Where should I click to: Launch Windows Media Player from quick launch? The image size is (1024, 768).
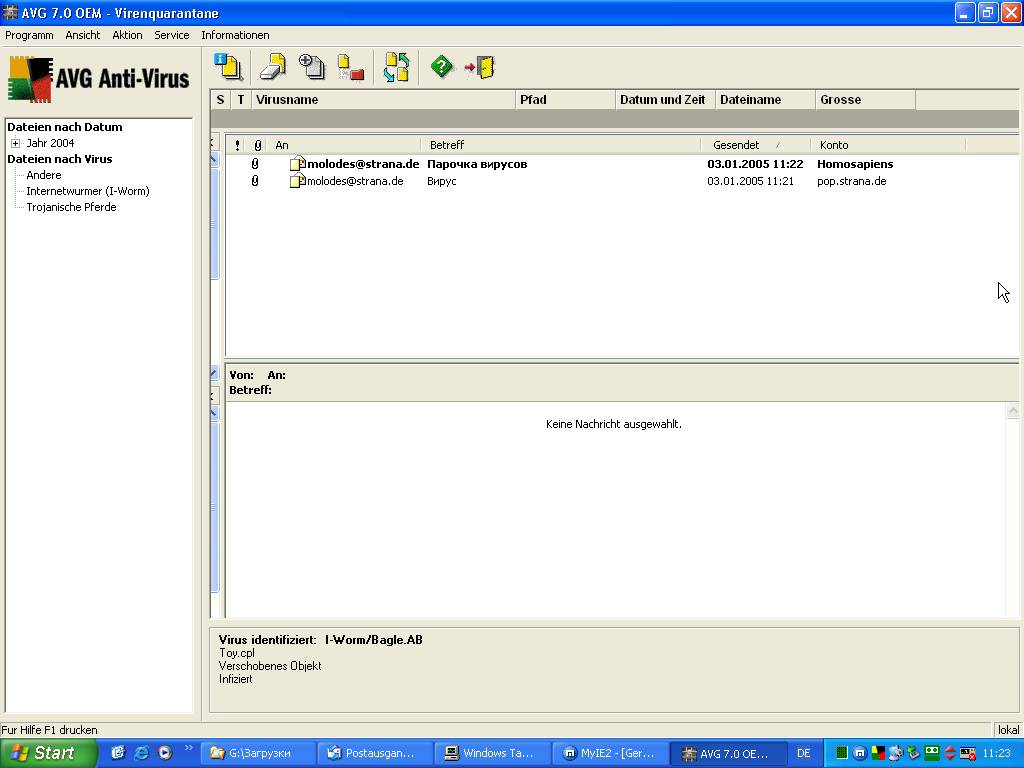click(165, 753)
